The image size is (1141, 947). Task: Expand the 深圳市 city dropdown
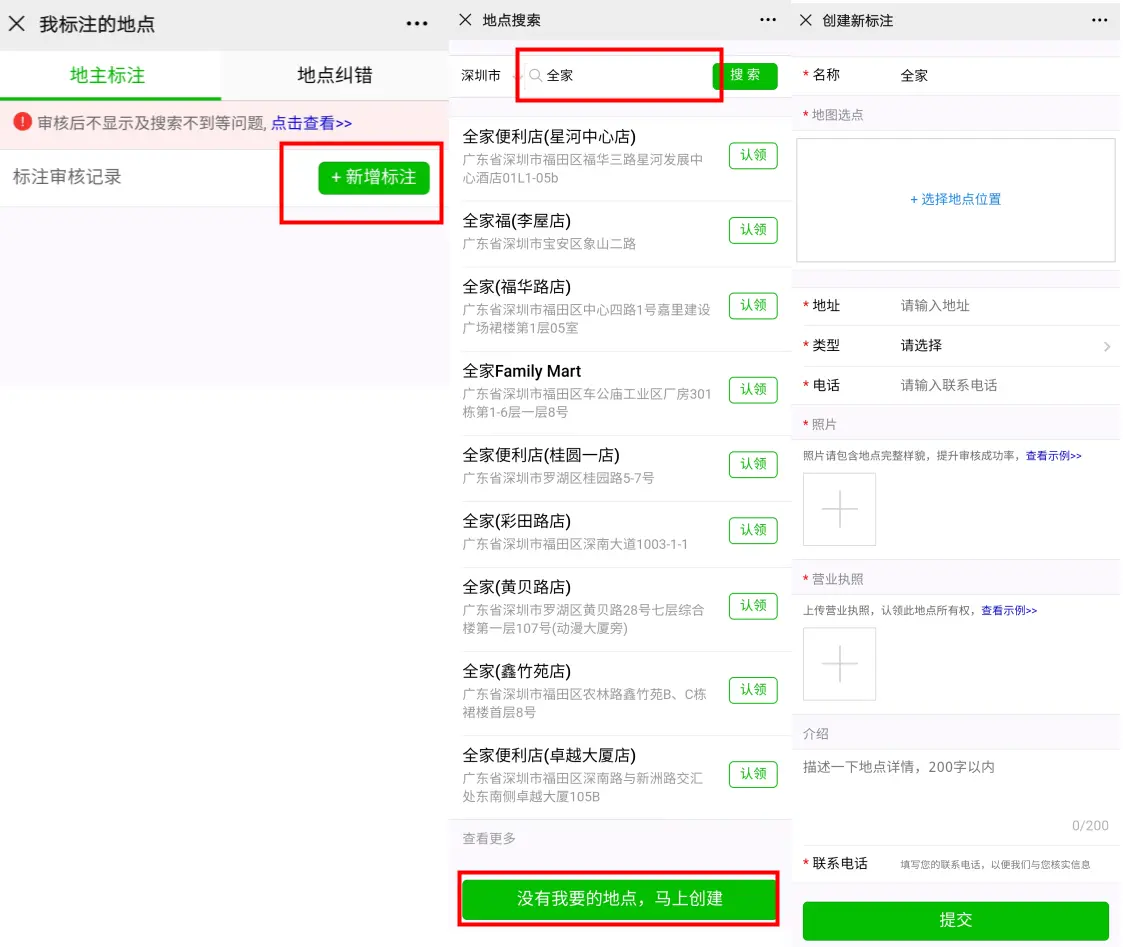[488, 76]
